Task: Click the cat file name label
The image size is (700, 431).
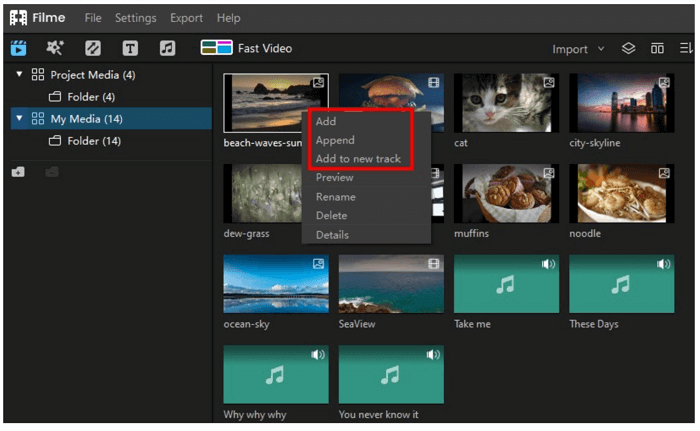Action: pyautogui.click(x=461, y=143)
